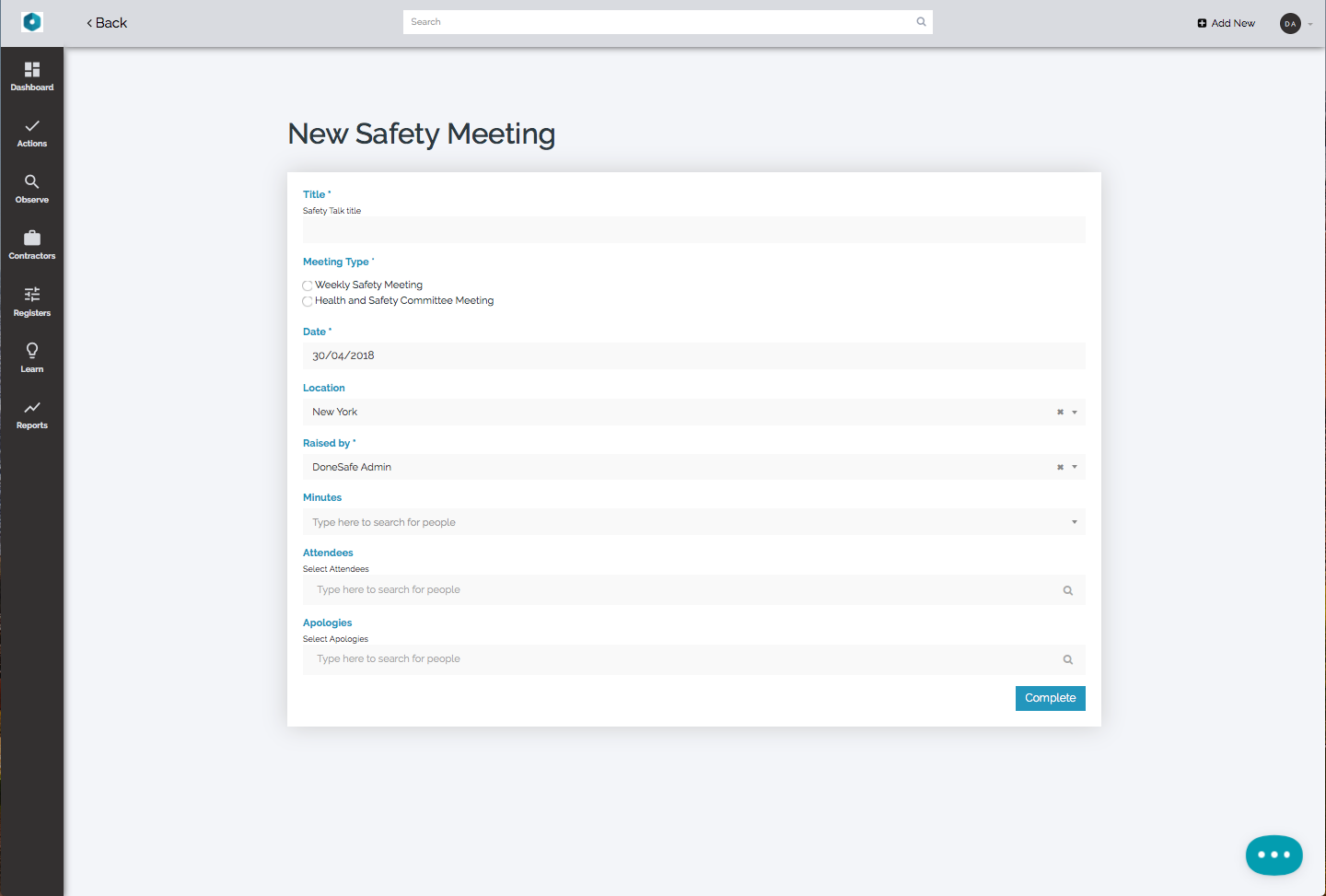Click the DoneSafe logo icon
Screen dimensions: 1326x896
(32, 22)
